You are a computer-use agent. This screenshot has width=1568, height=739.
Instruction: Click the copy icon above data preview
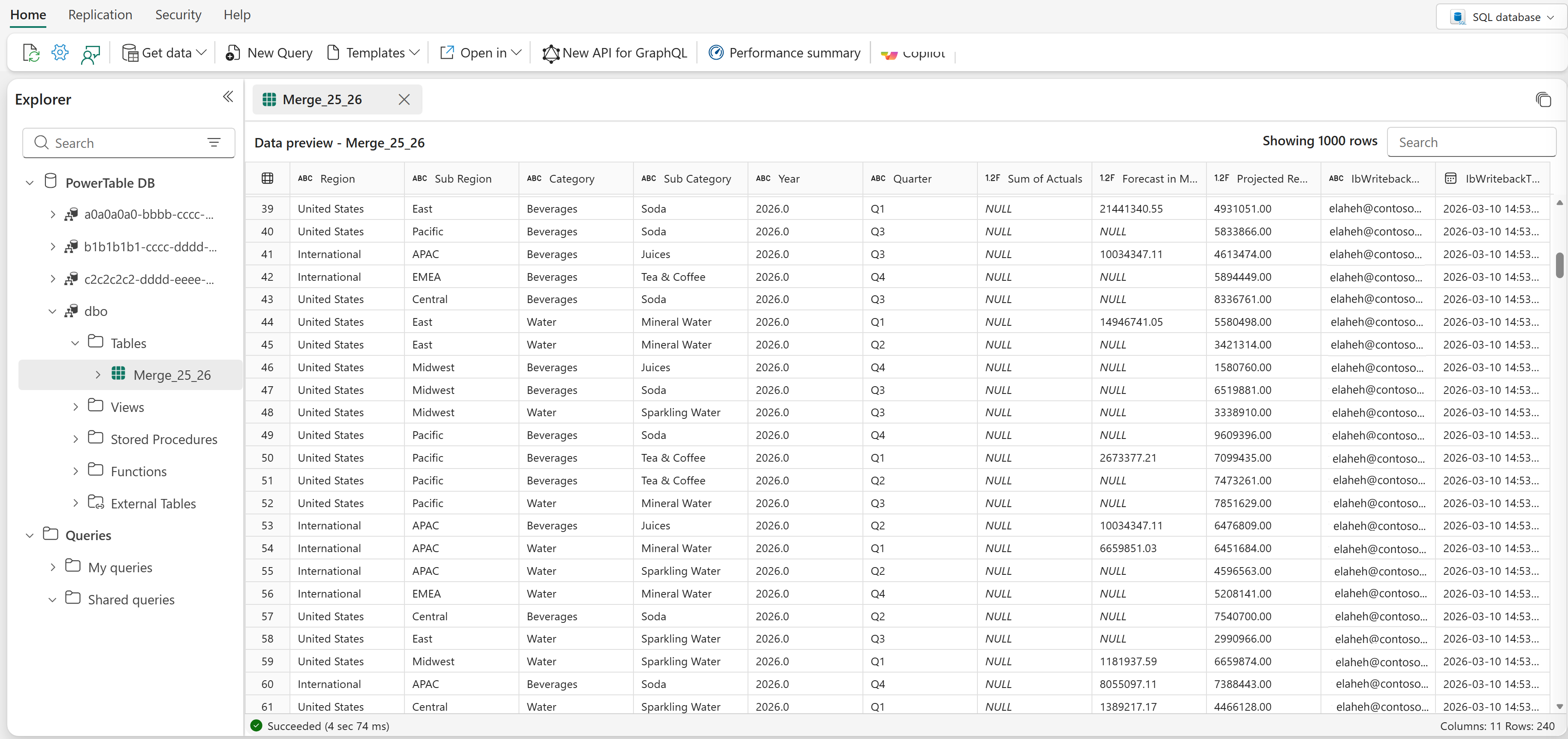click(1543, 100)
